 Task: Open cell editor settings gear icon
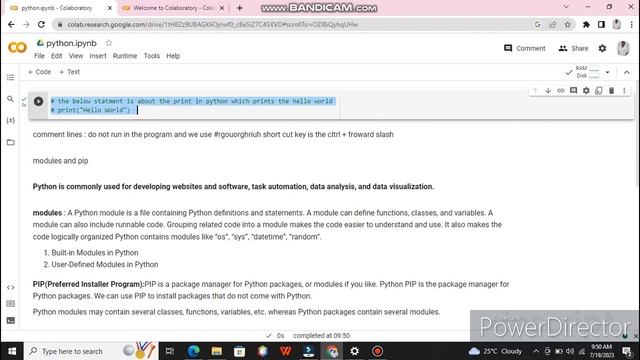point(586,91)
